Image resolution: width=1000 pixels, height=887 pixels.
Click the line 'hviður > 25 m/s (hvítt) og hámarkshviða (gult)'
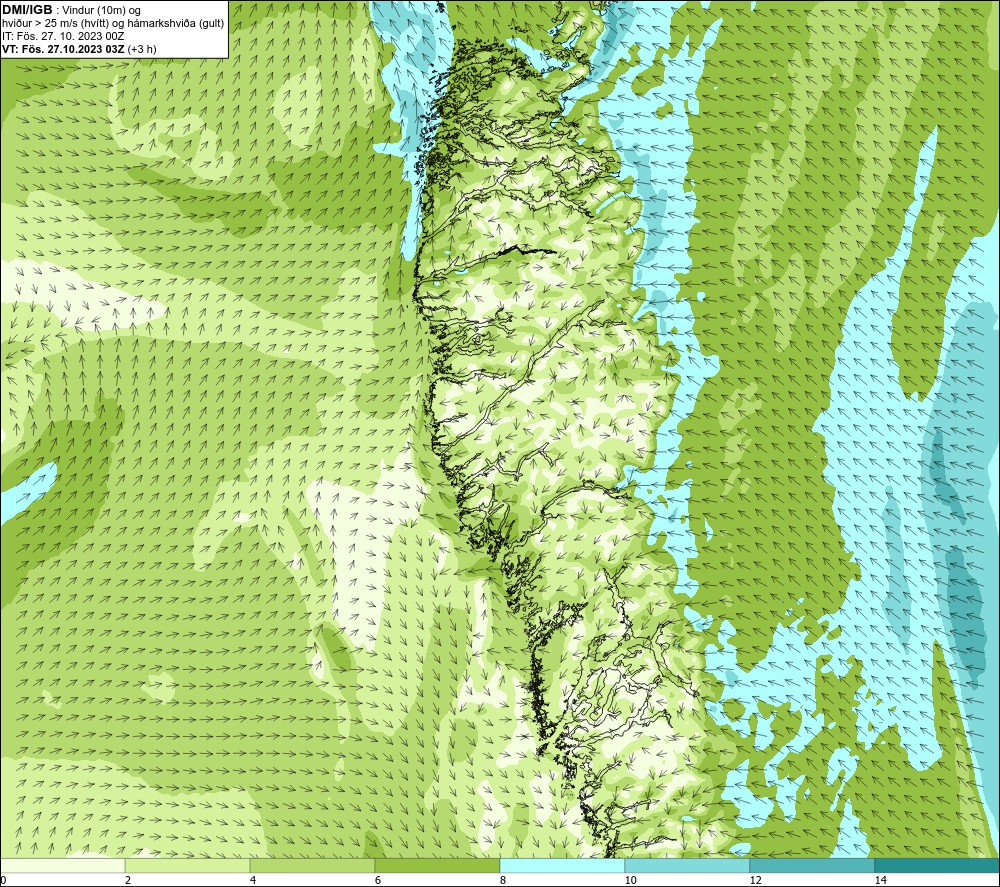113,24
